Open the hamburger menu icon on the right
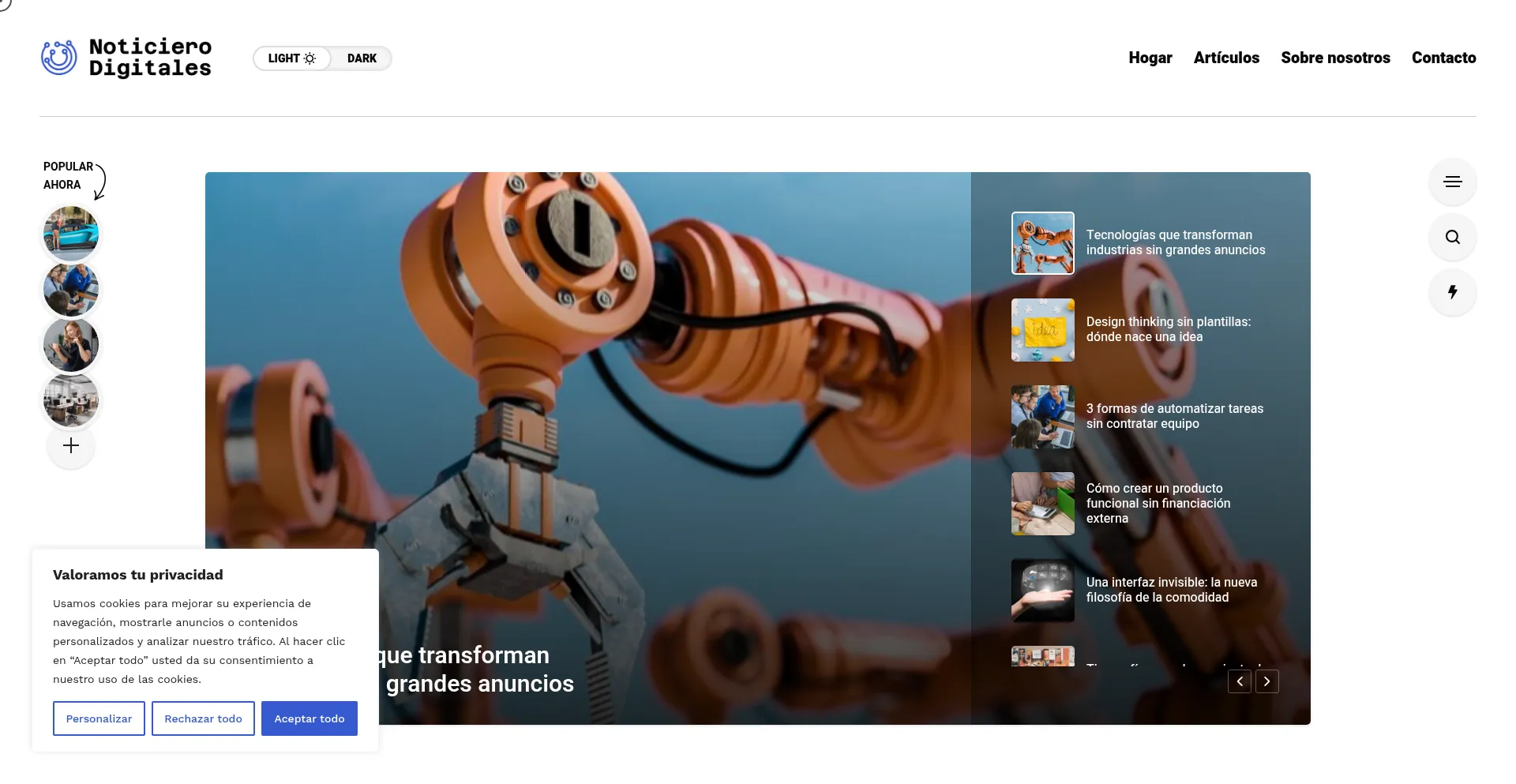Screen dimensions: 1516x784 pyautogui.click(x=1452, y=182)
